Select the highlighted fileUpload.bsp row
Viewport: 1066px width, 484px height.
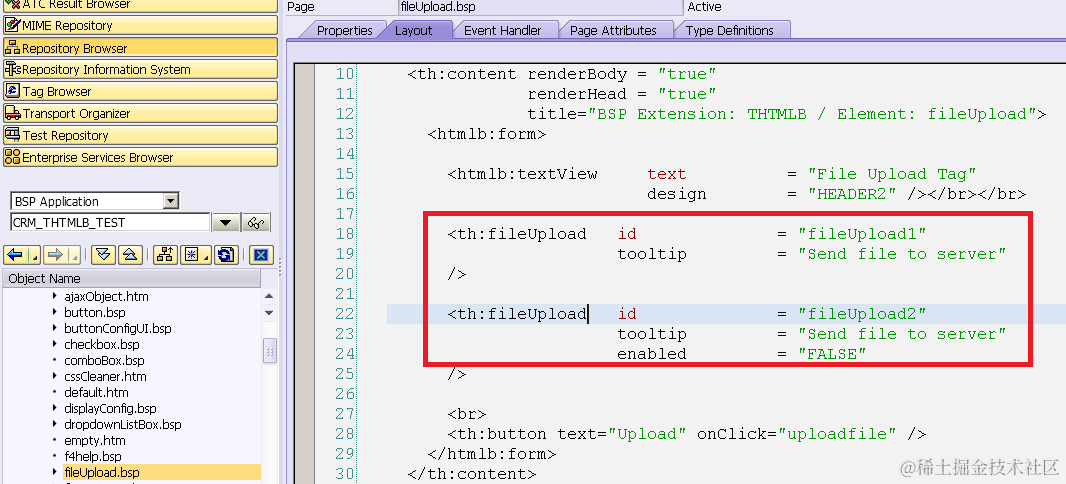[161, 472]
